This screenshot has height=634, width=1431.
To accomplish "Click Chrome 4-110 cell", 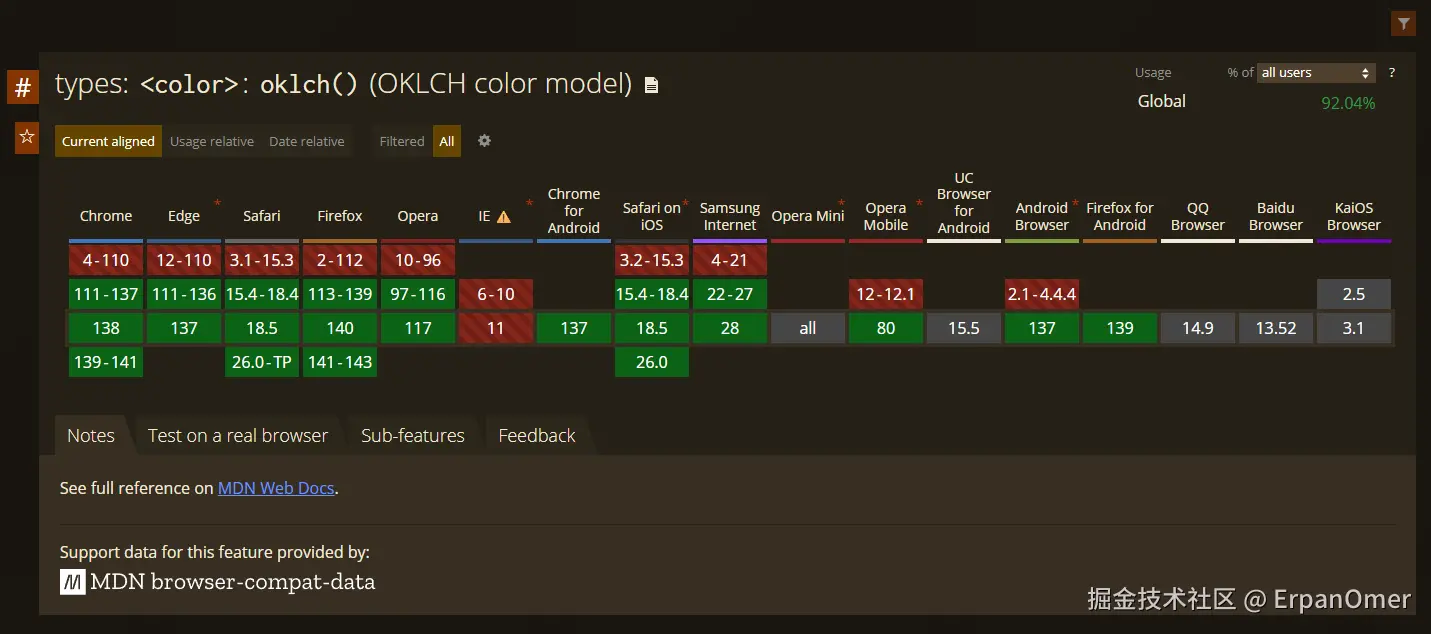I will click(x=106, y=260).
